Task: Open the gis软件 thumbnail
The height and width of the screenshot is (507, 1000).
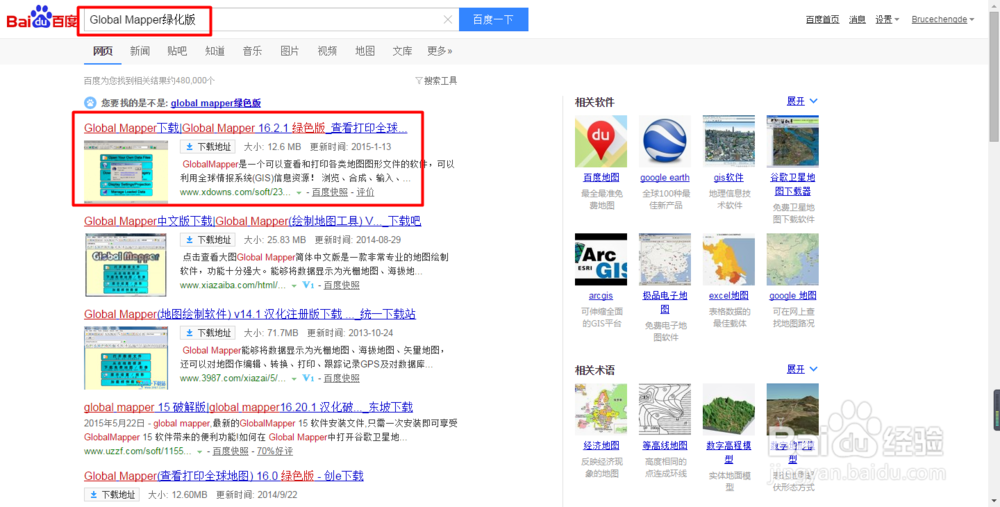Action: pos(728,142)
